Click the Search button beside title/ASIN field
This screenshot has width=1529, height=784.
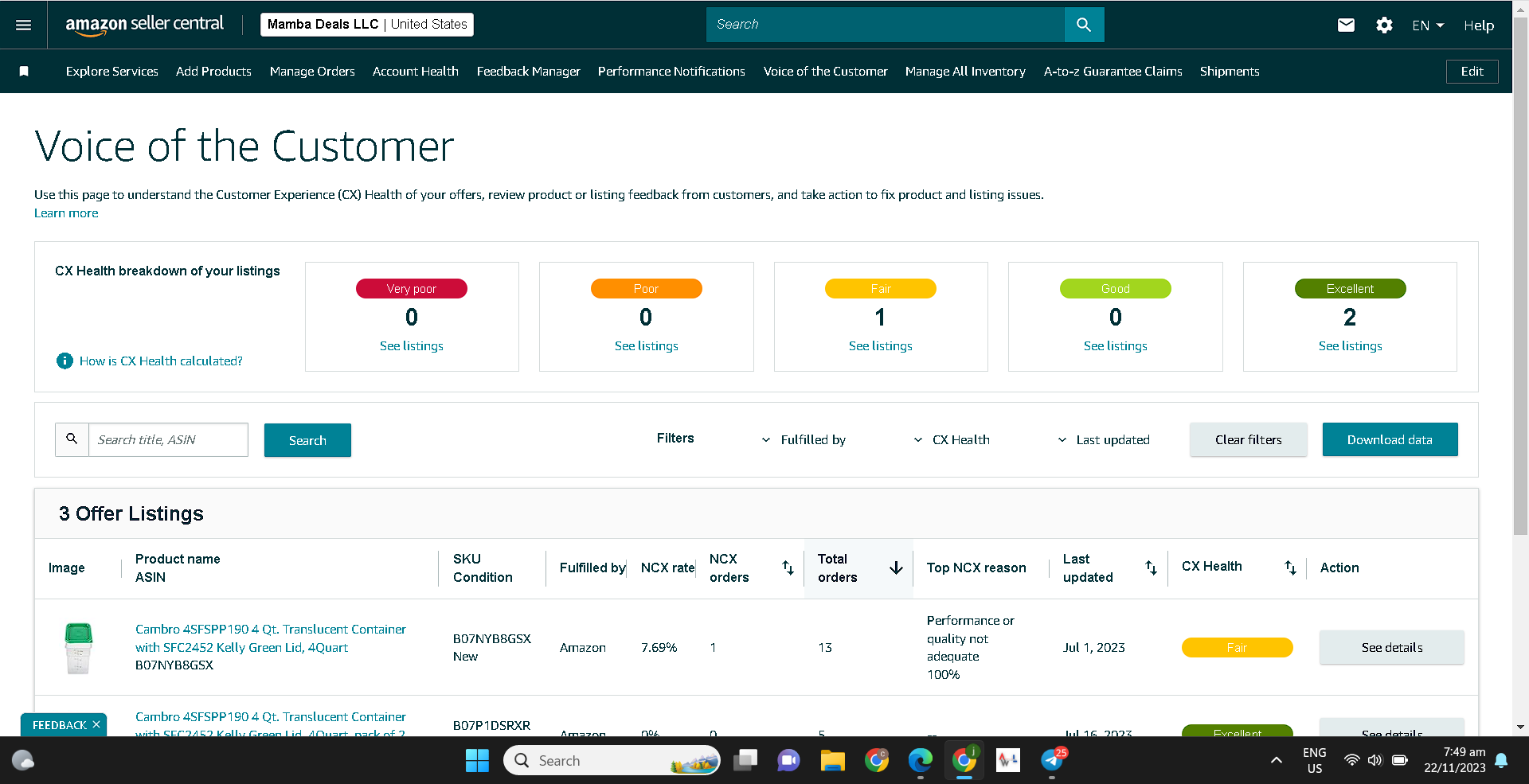click(x=307, y=440)
